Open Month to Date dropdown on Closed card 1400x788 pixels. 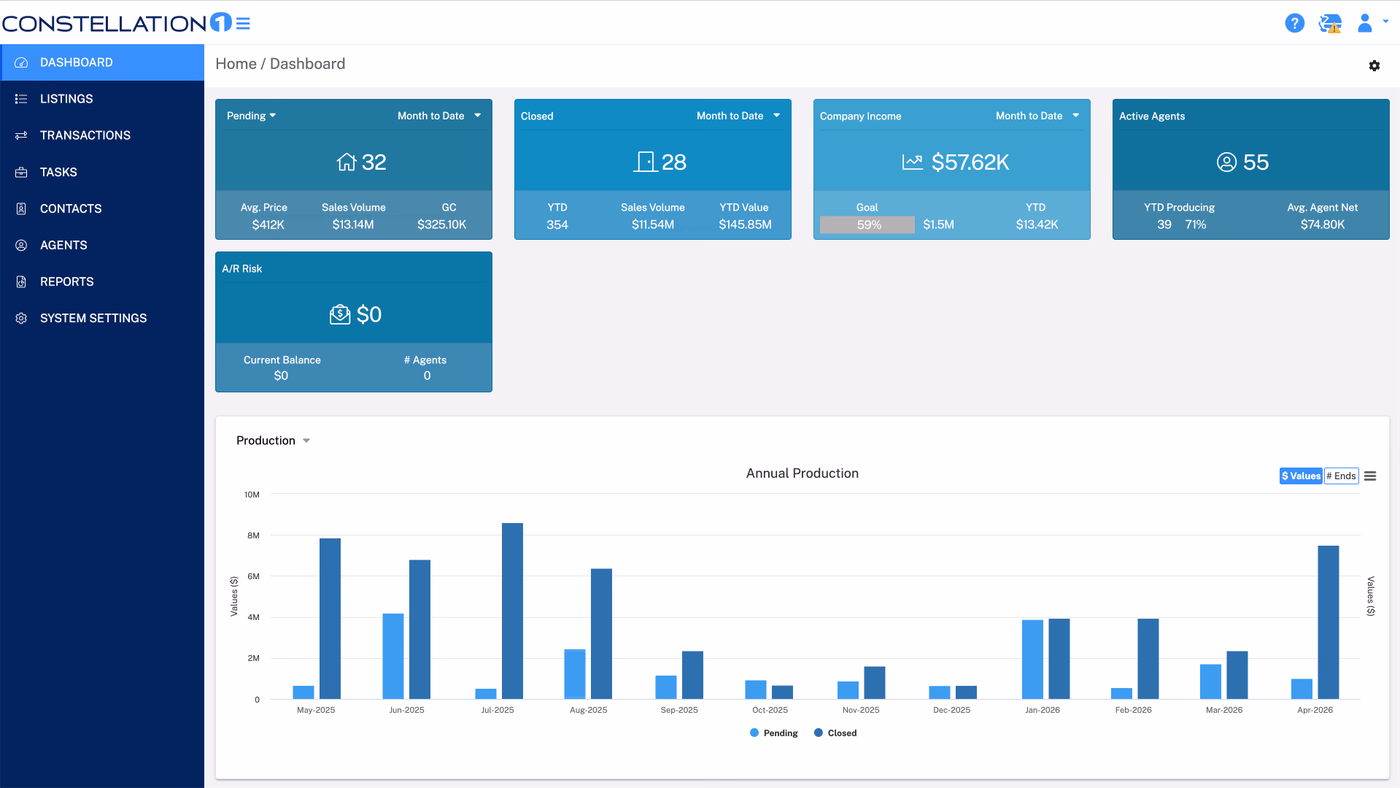click(x=738, y=116)
